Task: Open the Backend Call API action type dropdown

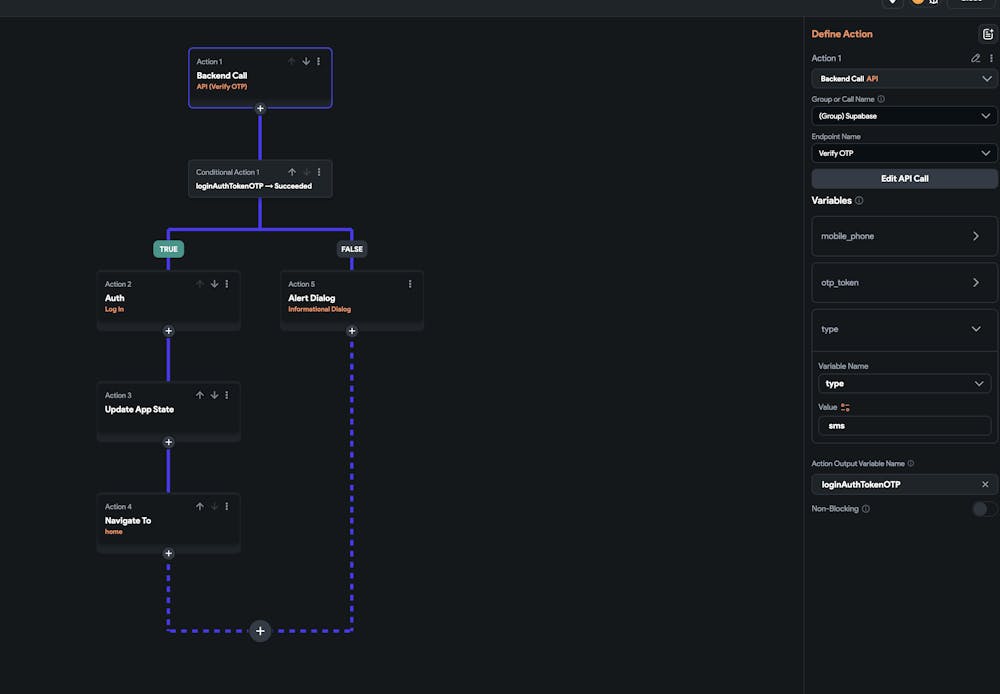Action: pyautogui.click(x=904, y=78)
